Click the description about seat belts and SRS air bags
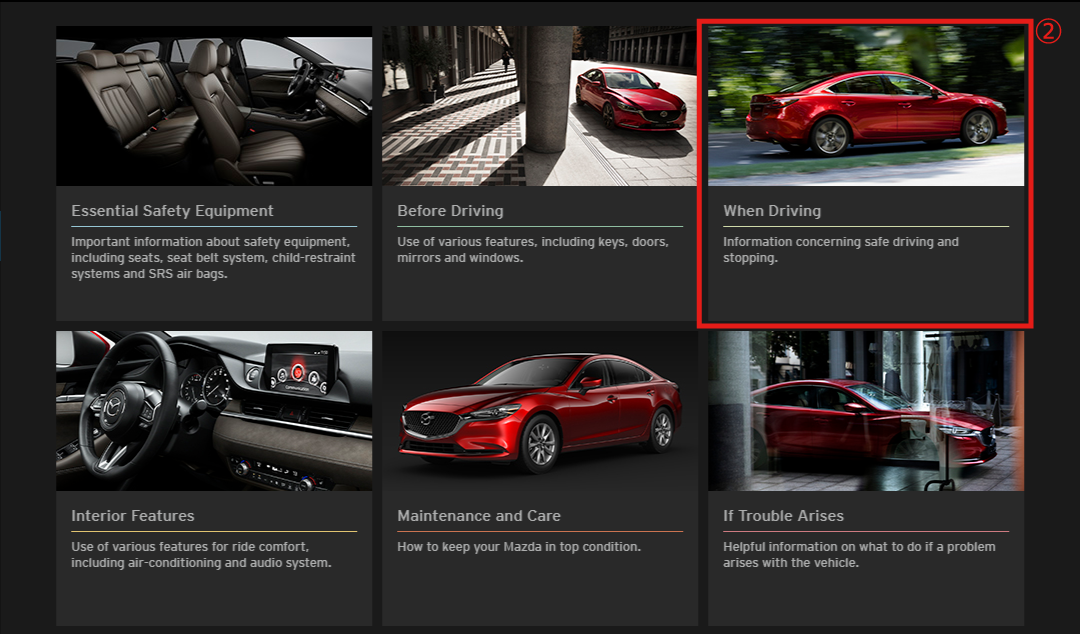This screenshot has width=1080, height=634. pyautogui.click(x=213, y=258)
